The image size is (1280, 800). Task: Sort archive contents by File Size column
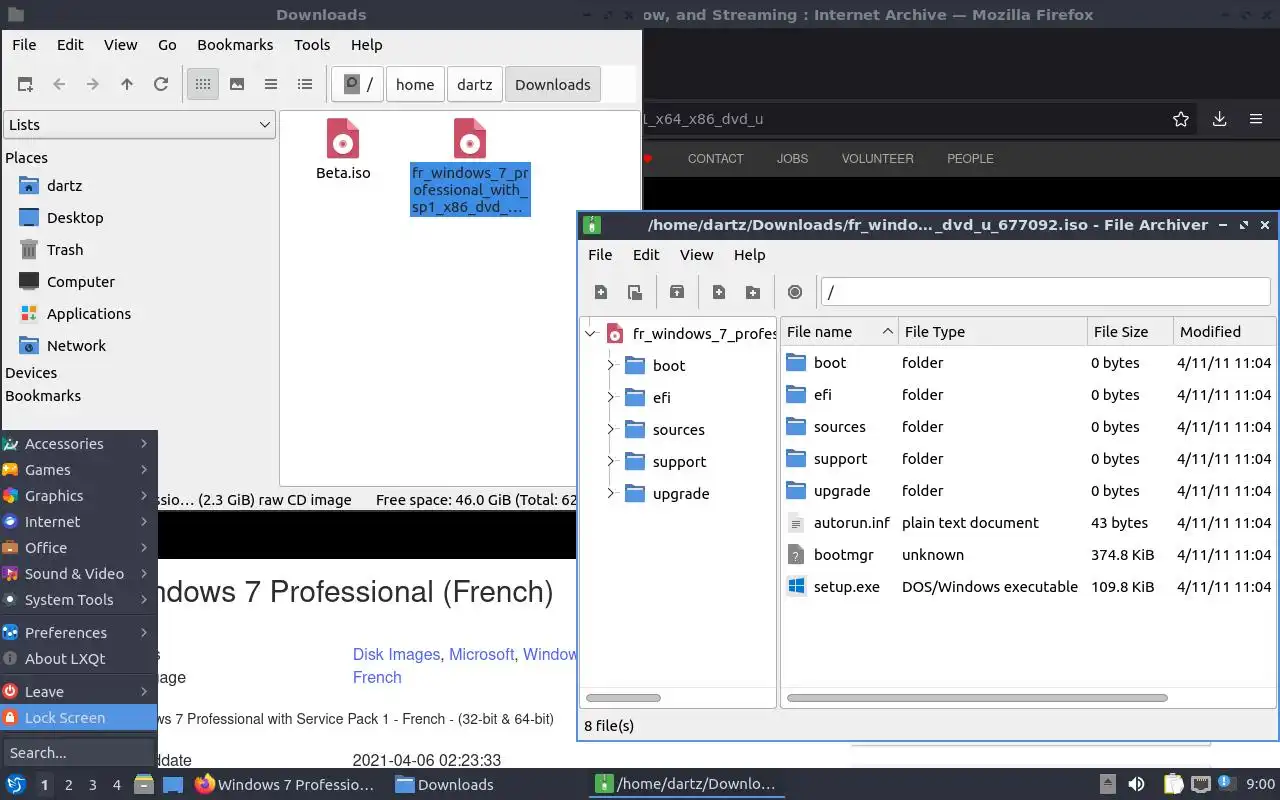(x=1130, y=332)
